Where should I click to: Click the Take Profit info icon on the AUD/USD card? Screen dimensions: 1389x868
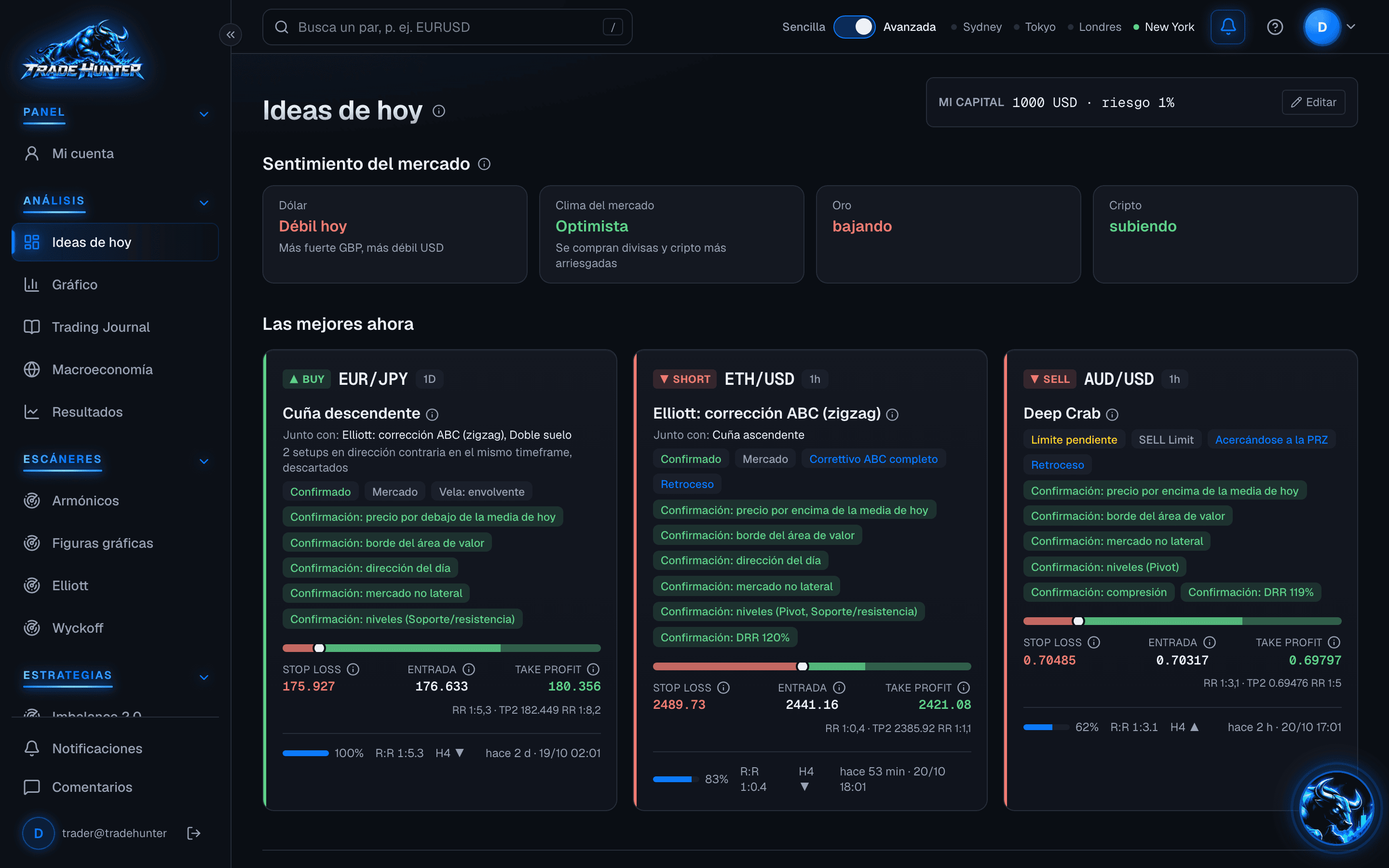pos(1334,642)
